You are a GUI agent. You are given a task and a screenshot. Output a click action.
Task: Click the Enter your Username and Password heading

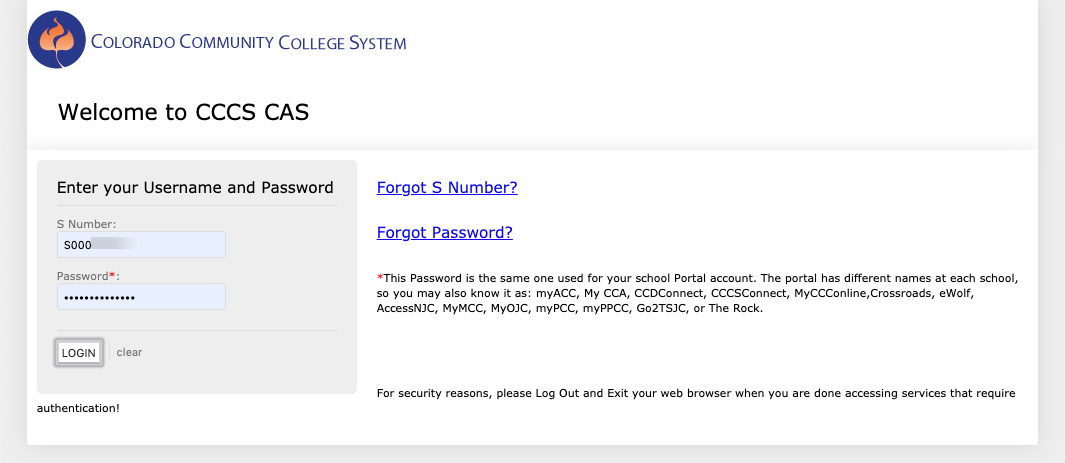coord(195,187)
